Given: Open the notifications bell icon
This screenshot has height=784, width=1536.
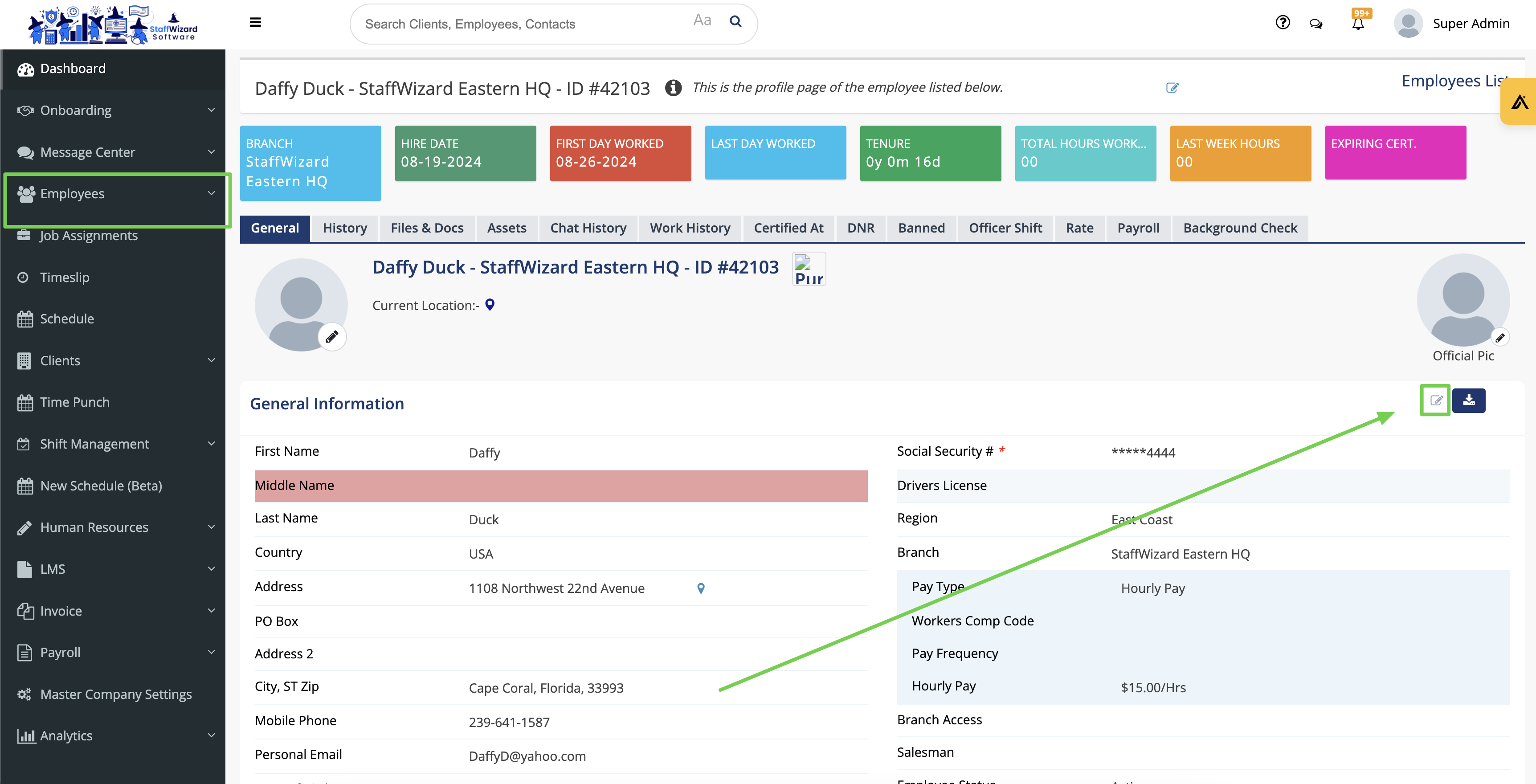Looking at the screenshot, I should point(1358,24).
